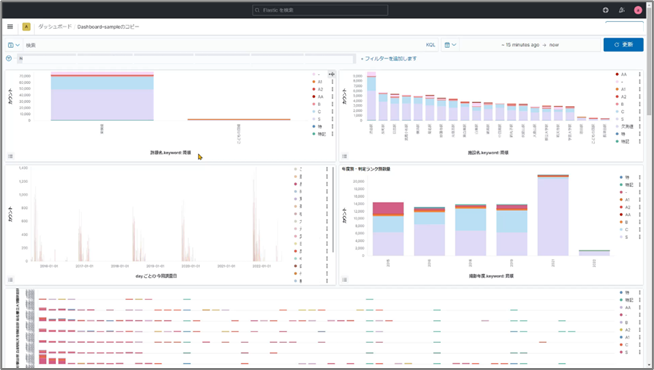Toggle legend visibility of the first chart
The width and height of the screenshot is (654, 370).
[10, 156]
